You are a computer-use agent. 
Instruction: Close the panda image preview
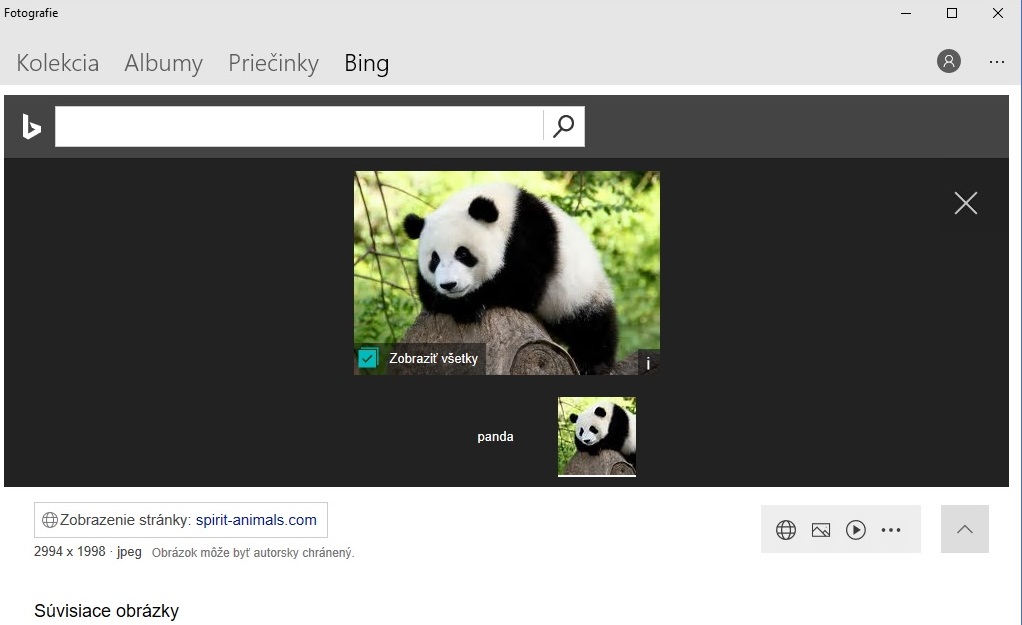tap(965, 203)
